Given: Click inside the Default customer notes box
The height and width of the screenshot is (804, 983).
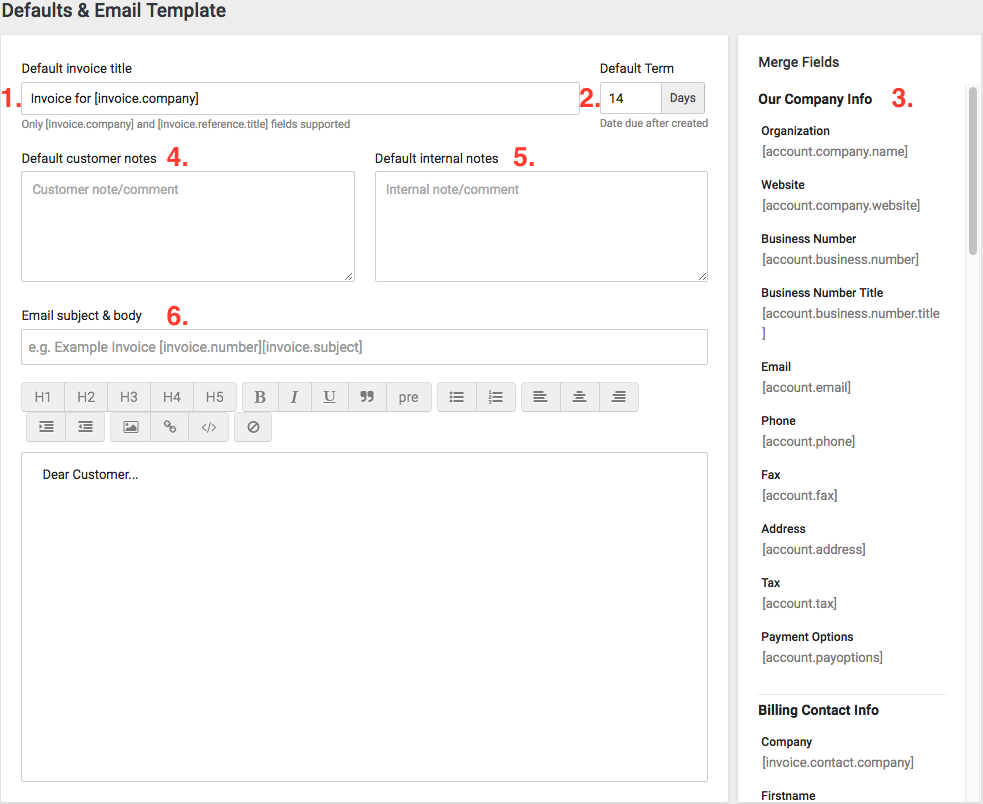Looking at the screenshot, I should click(187, 226).
